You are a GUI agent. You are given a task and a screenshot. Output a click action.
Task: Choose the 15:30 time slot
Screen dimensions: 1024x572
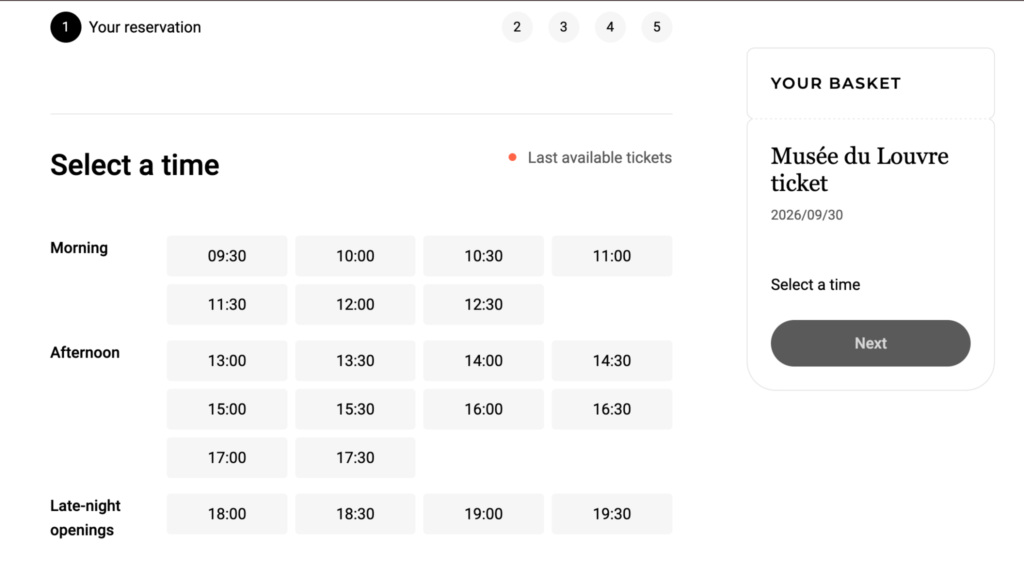[355, 409]
